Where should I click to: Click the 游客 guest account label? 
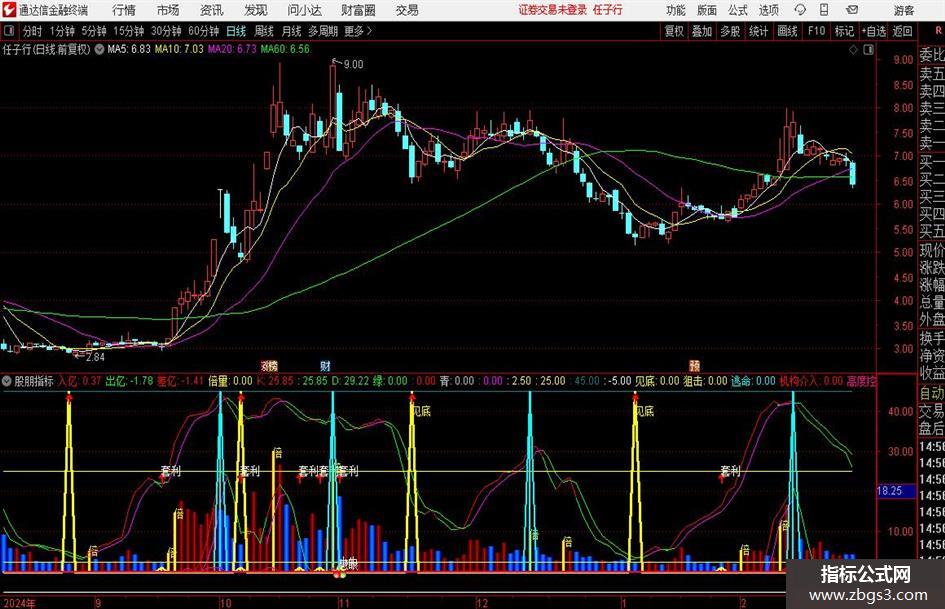tap(903, 10)
